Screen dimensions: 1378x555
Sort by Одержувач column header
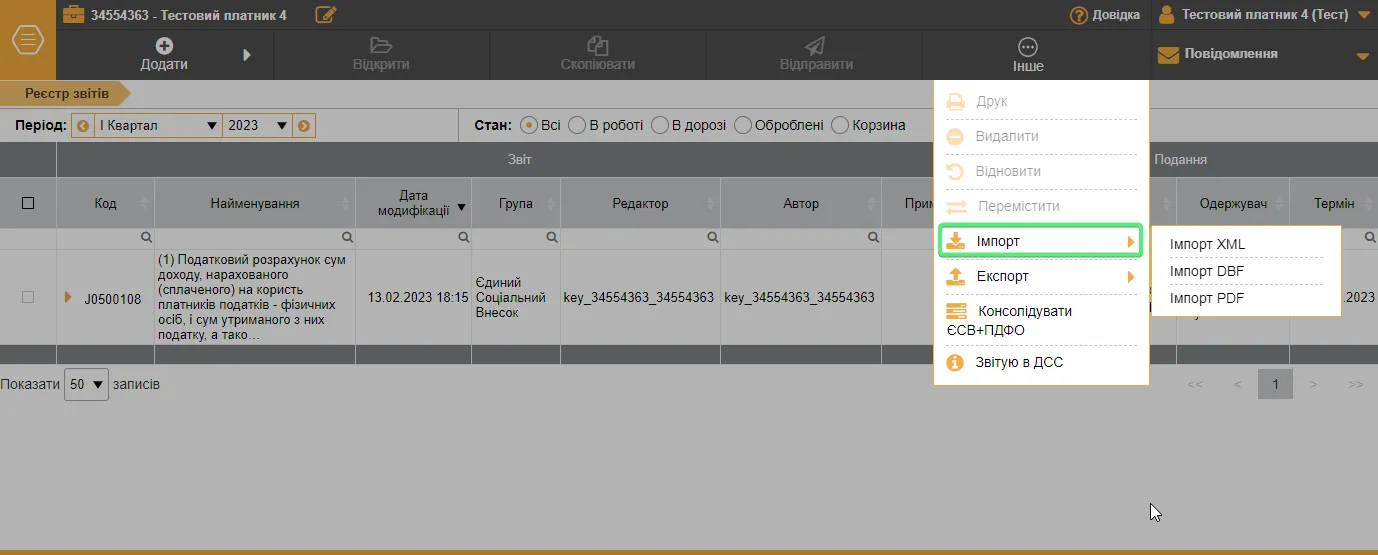pyautogui.click(x=1233, y=203)
